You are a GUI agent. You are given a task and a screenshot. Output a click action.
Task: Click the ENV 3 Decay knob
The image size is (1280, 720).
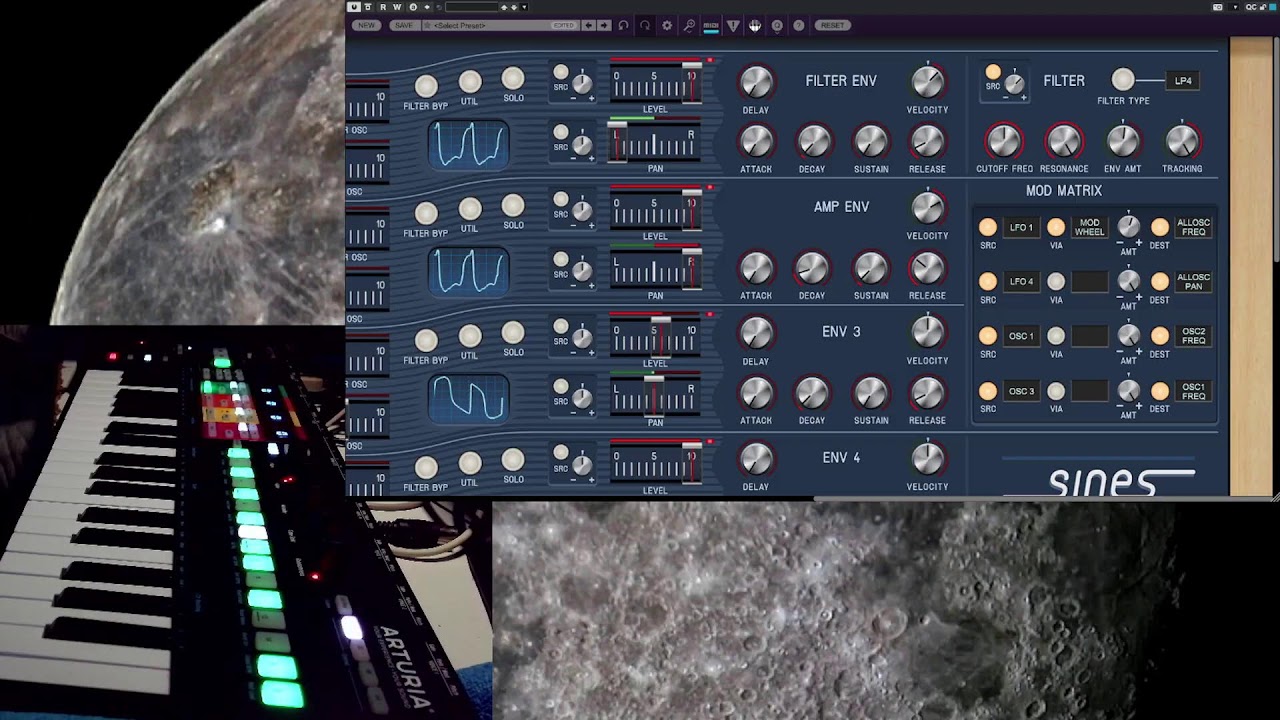coord(812,393)
